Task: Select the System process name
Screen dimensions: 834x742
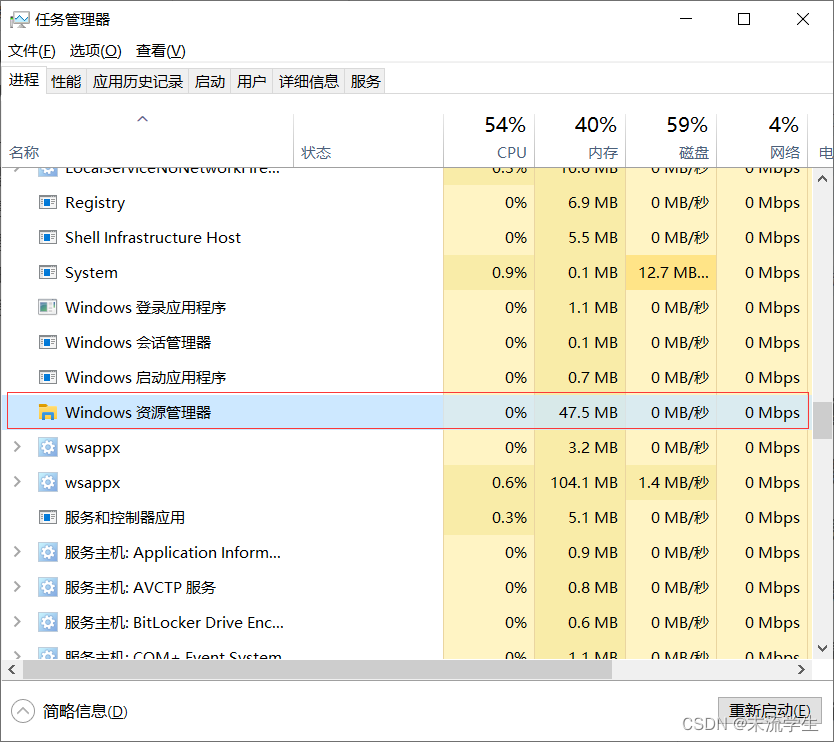Action: (x=91, y=273)
